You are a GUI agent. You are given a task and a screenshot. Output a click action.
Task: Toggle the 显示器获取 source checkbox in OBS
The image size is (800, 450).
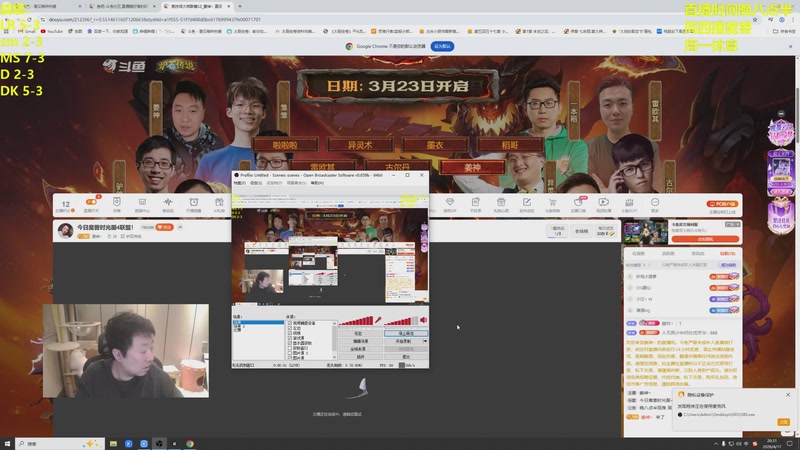[x=290, y=343]
